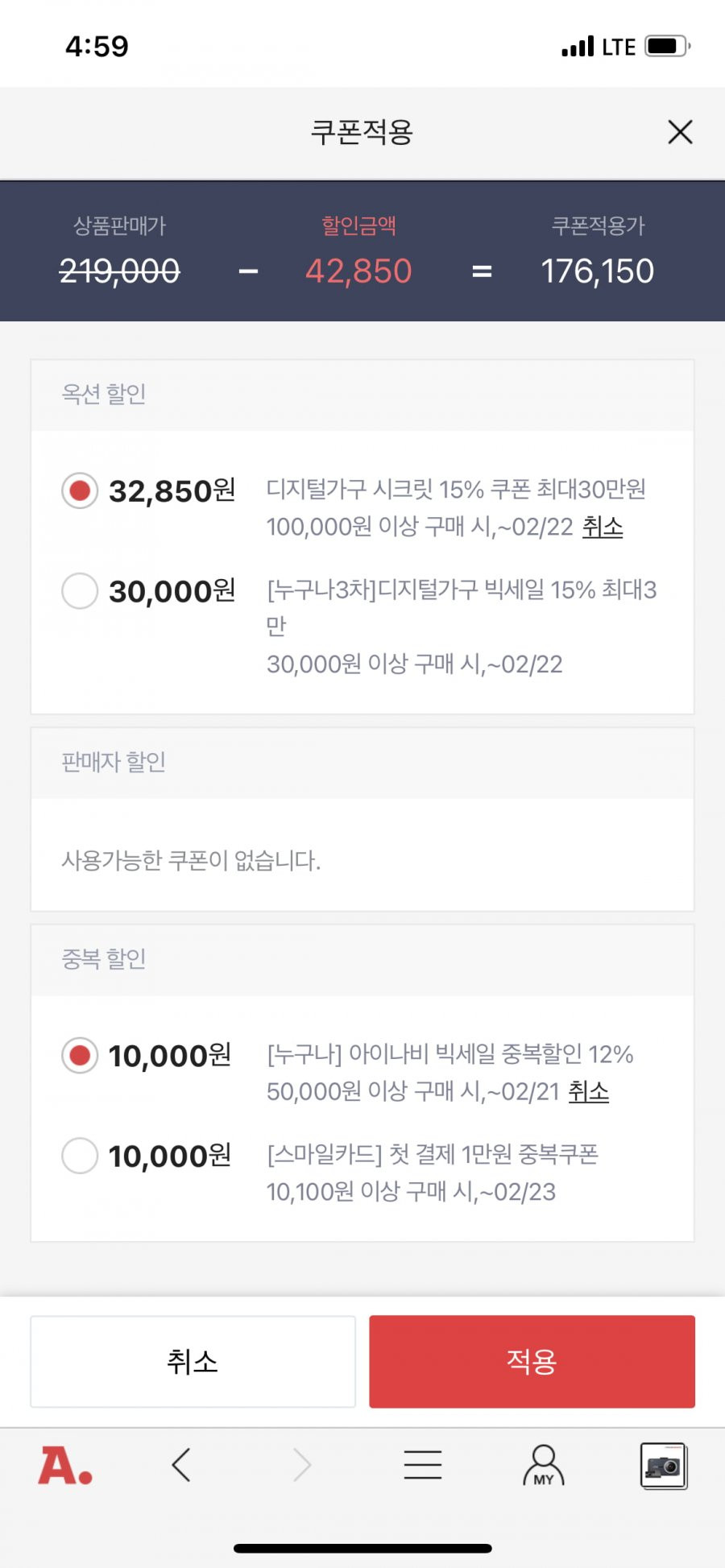Tap the red 적용 button
The width and height of the screenshot is (725, 1568).
click(532, 1361)
